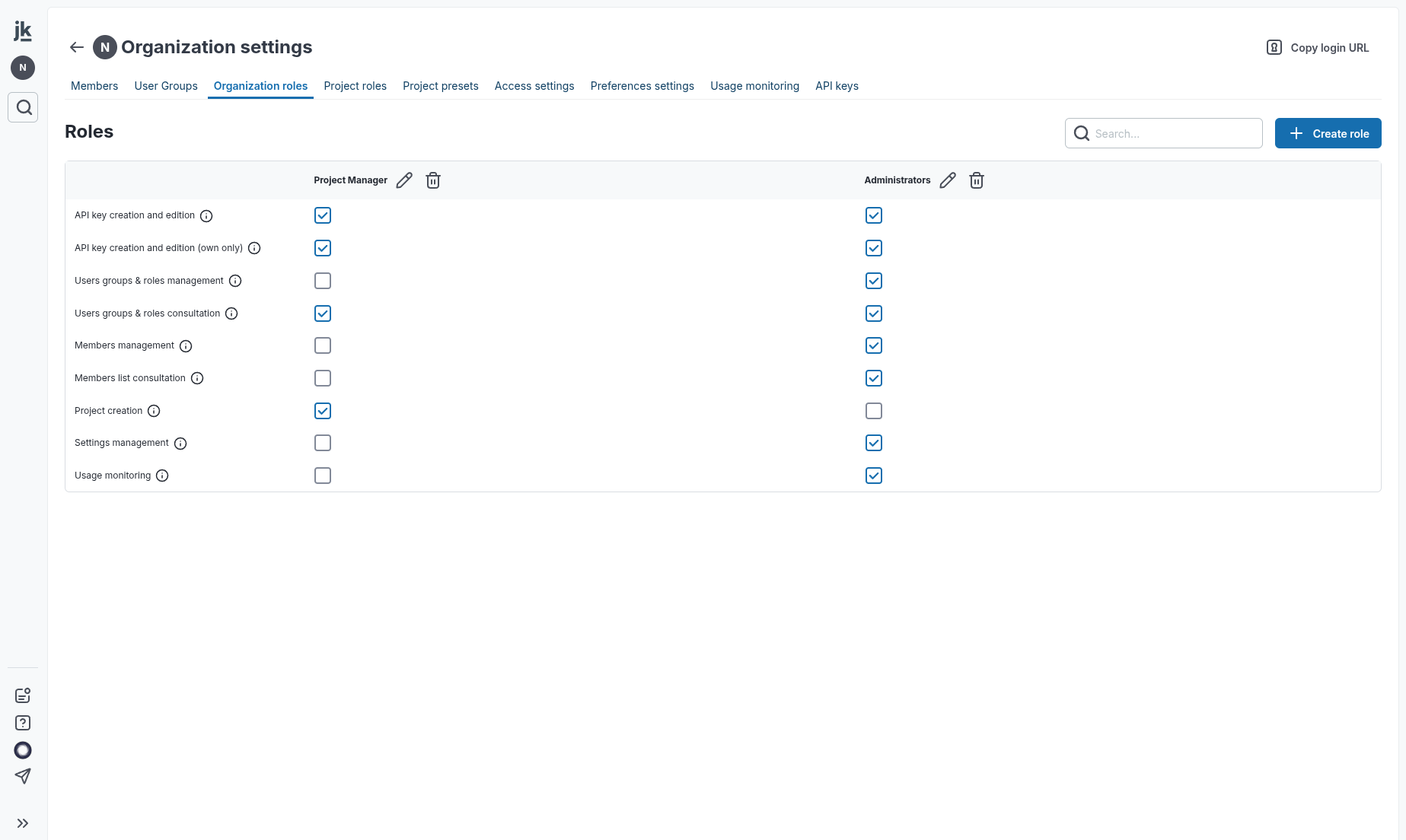The height and width of the screenshot is (840, 1406).
Task: Show info for Members list consultation
Action: 197,378
